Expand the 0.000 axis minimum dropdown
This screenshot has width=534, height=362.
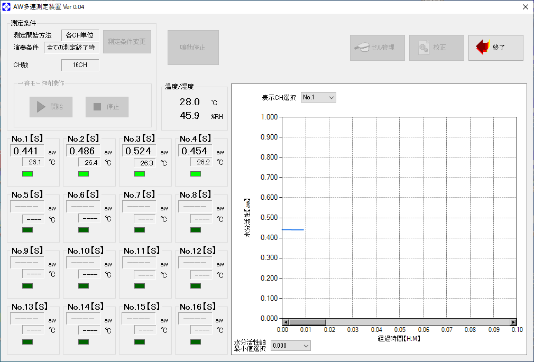tap(291, 346)
